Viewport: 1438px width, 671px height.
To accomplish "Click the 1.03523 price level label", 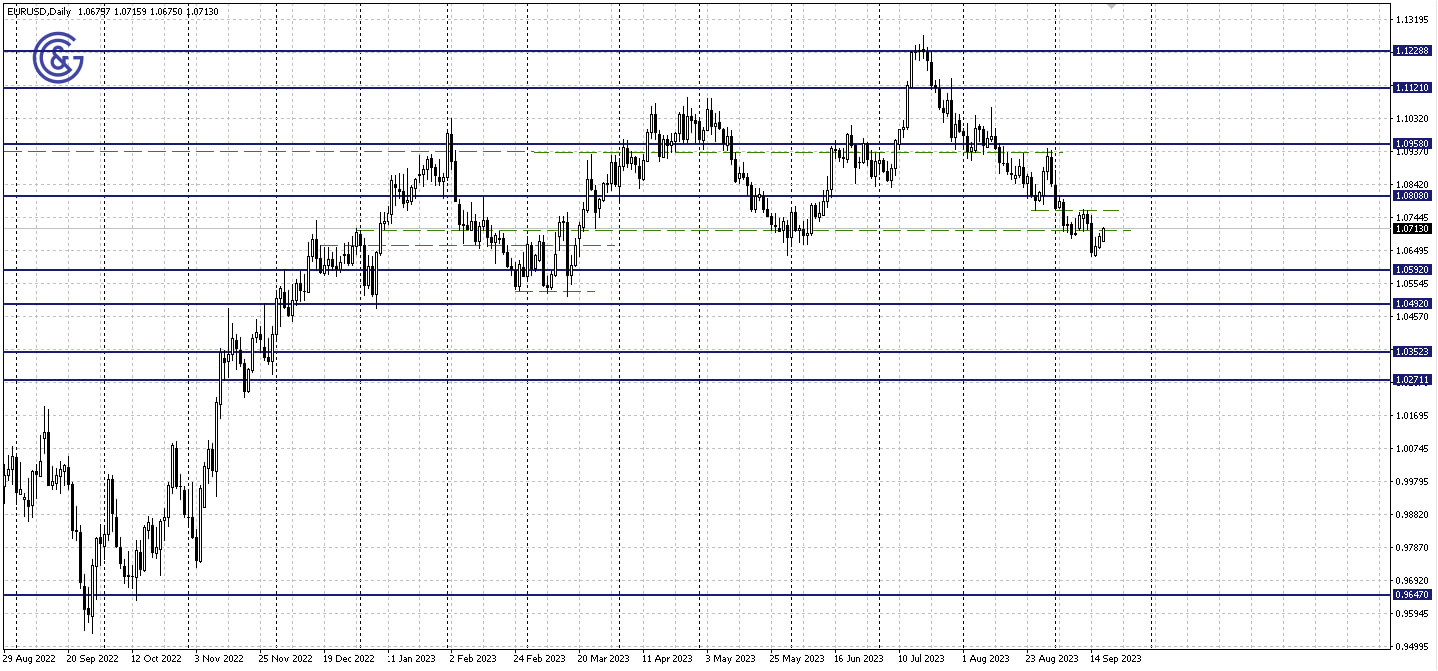I will coord(1413,351).
